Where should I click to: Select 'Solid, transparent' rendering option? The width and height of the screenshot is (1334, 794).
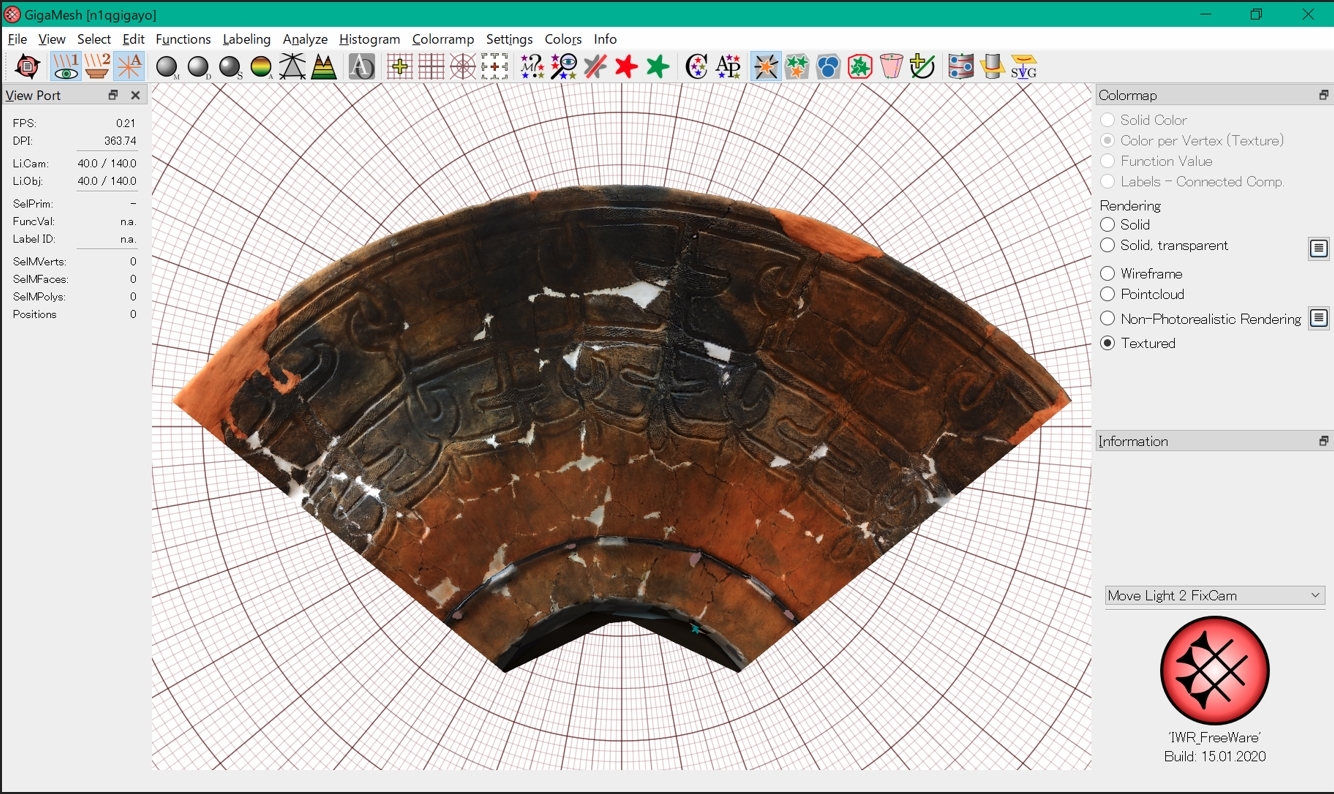[1108, 245]
